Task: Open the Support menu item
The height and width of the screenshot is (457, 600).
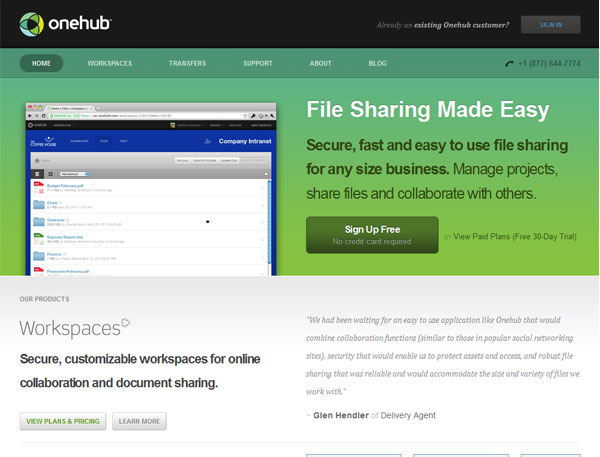Action: pyautogui.click(x=258, y=63)
